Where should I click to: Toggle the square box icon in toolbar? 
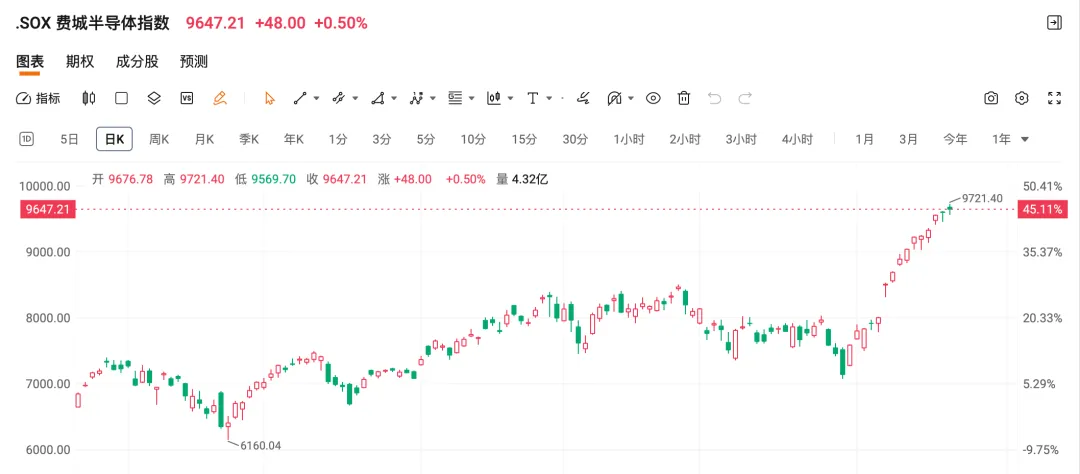(122, 98)
